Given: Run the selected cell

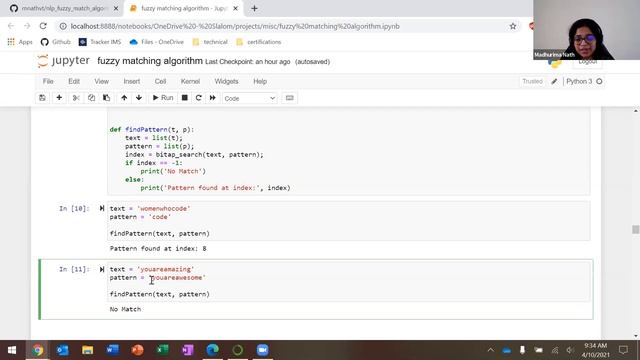Looking at the screenshot, I should tap(163, 98).
